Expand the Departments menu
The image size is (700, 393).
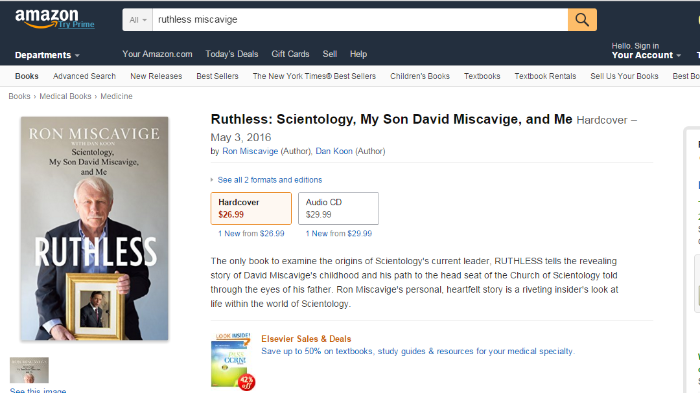tap(47, 55)
